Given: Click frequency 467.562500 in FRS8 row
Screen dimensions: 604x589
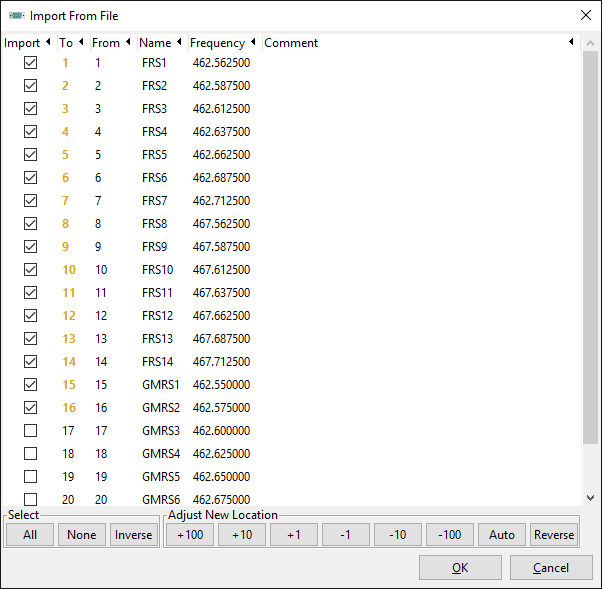Looking at the screenshot, I should (221, 224).
